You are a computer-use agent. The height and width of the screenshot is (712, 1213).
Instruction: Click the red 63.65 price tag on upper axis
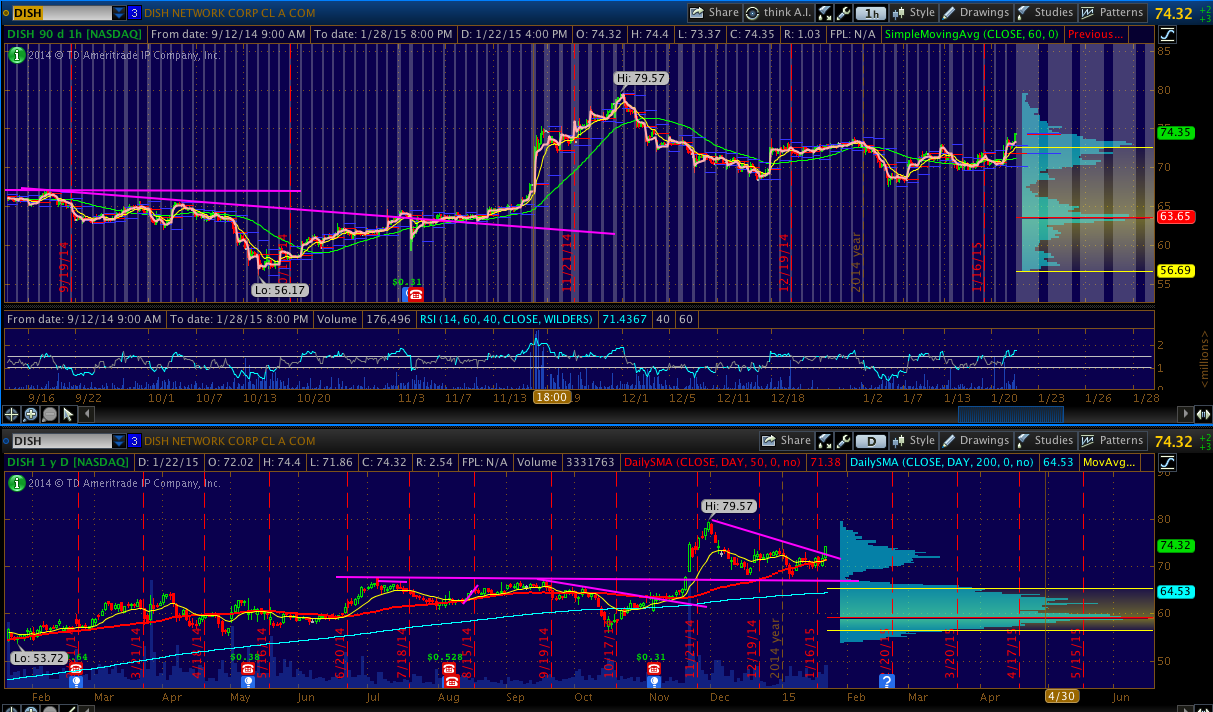pos(1174,215)
